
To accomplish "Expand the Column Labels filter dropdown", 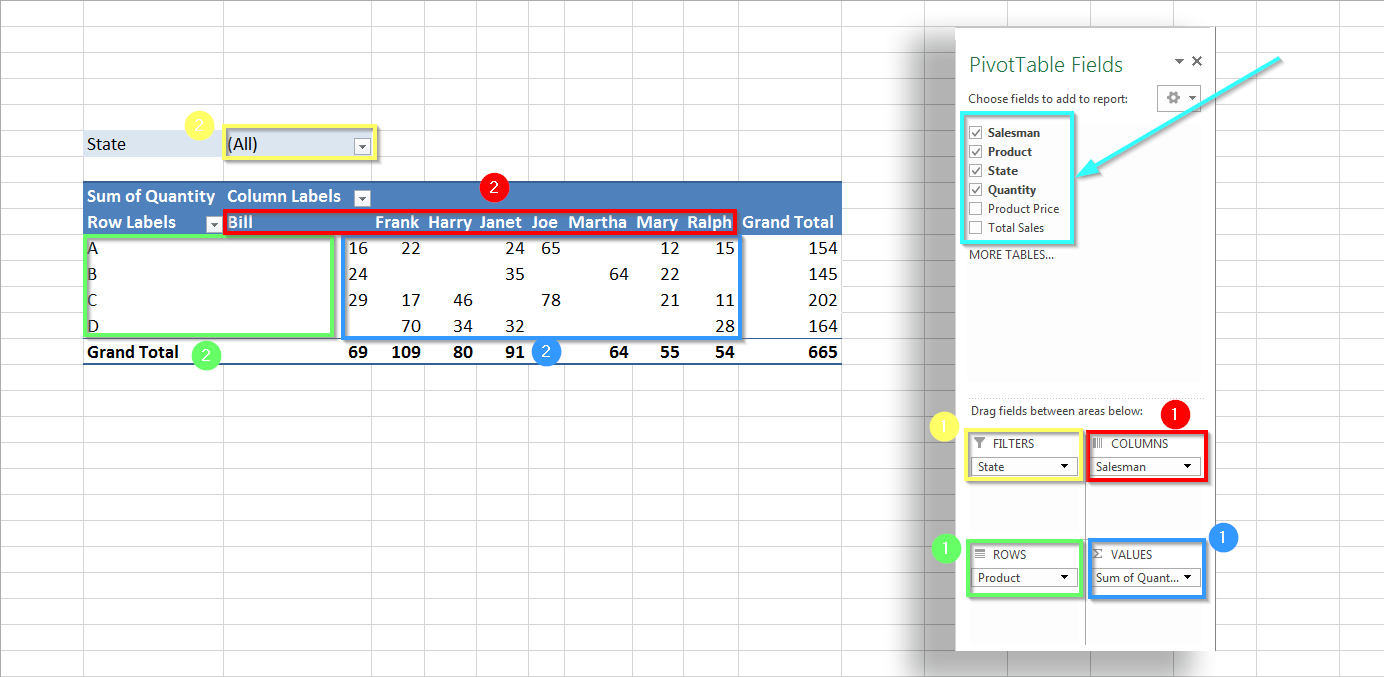I will tap(362, 197).
